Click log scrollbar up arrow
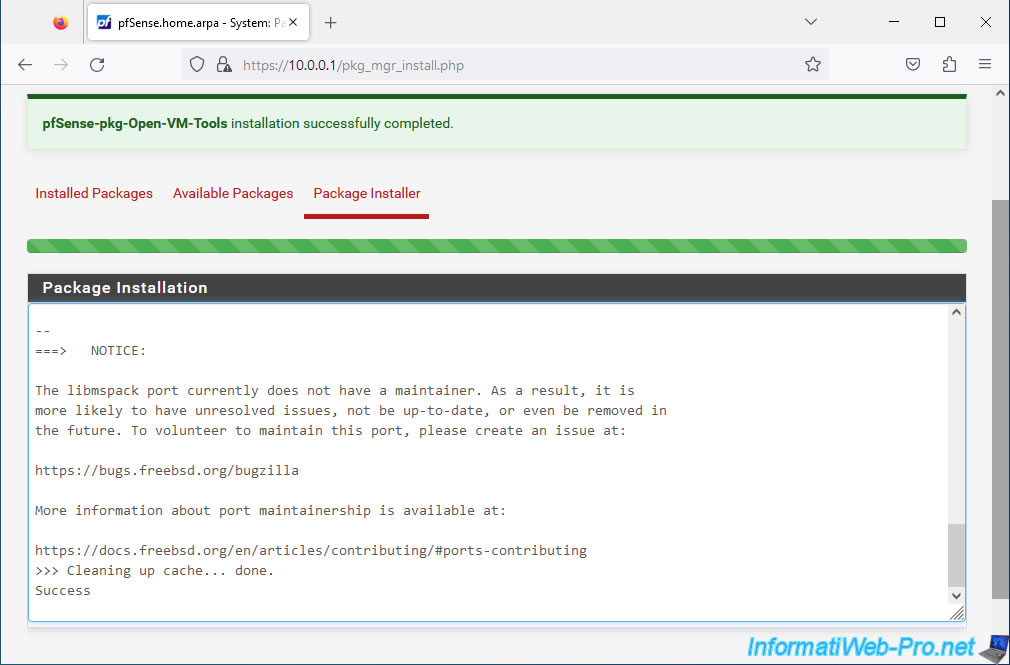 956,313
